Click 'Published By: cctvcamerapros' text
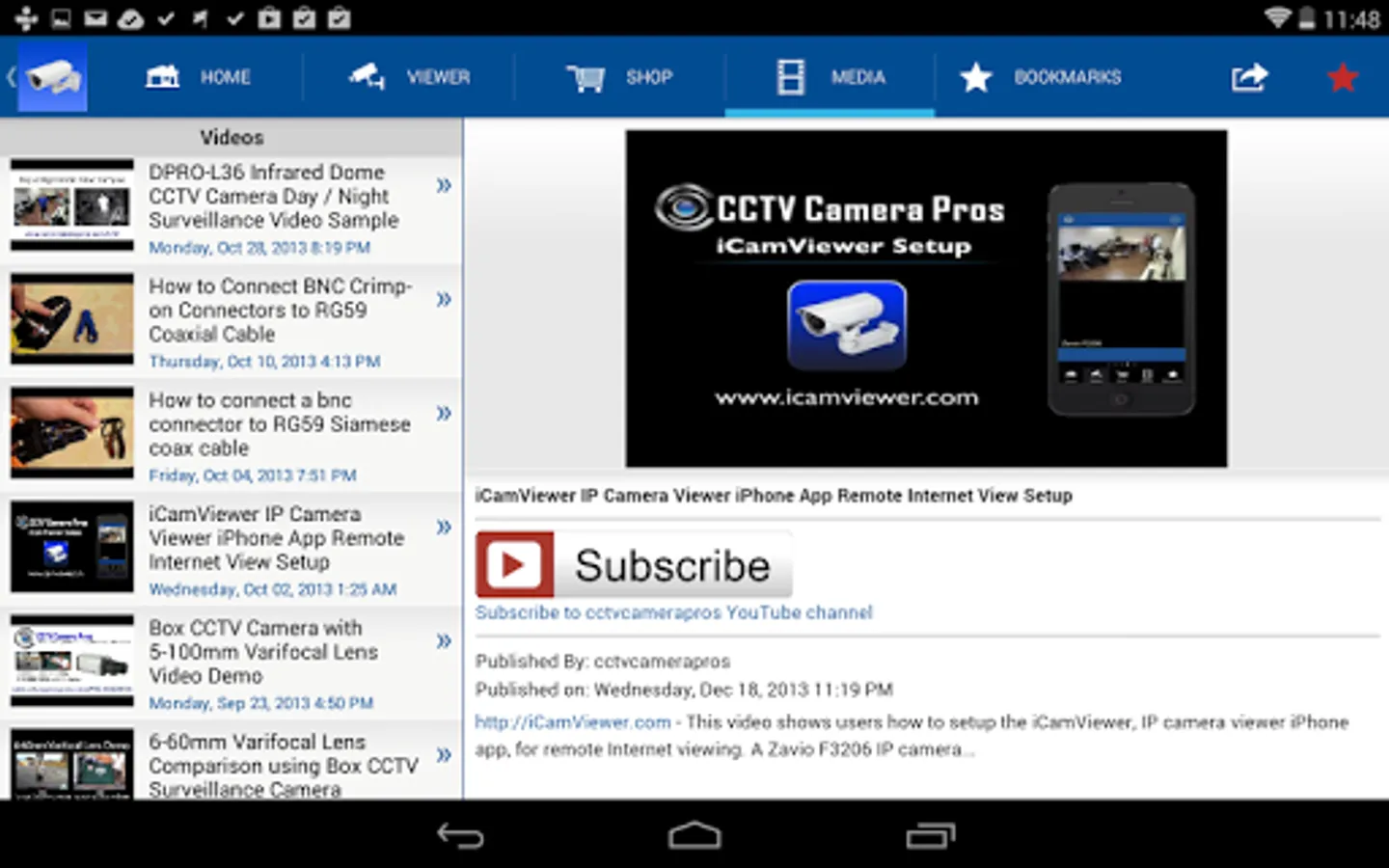 [x=603, y=662]
